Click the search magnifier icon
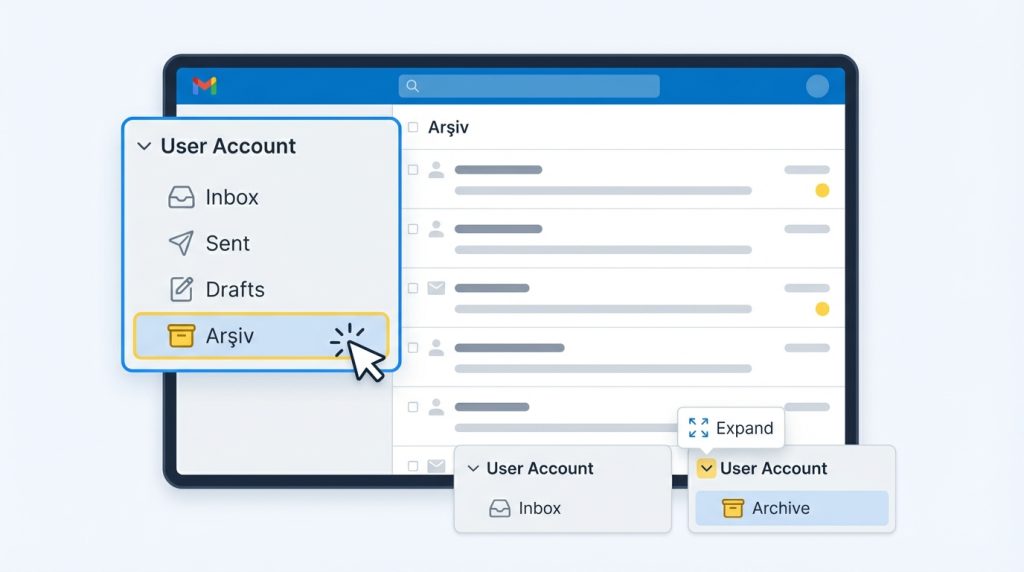1024x572 pixels. click(x=412, y=86)
